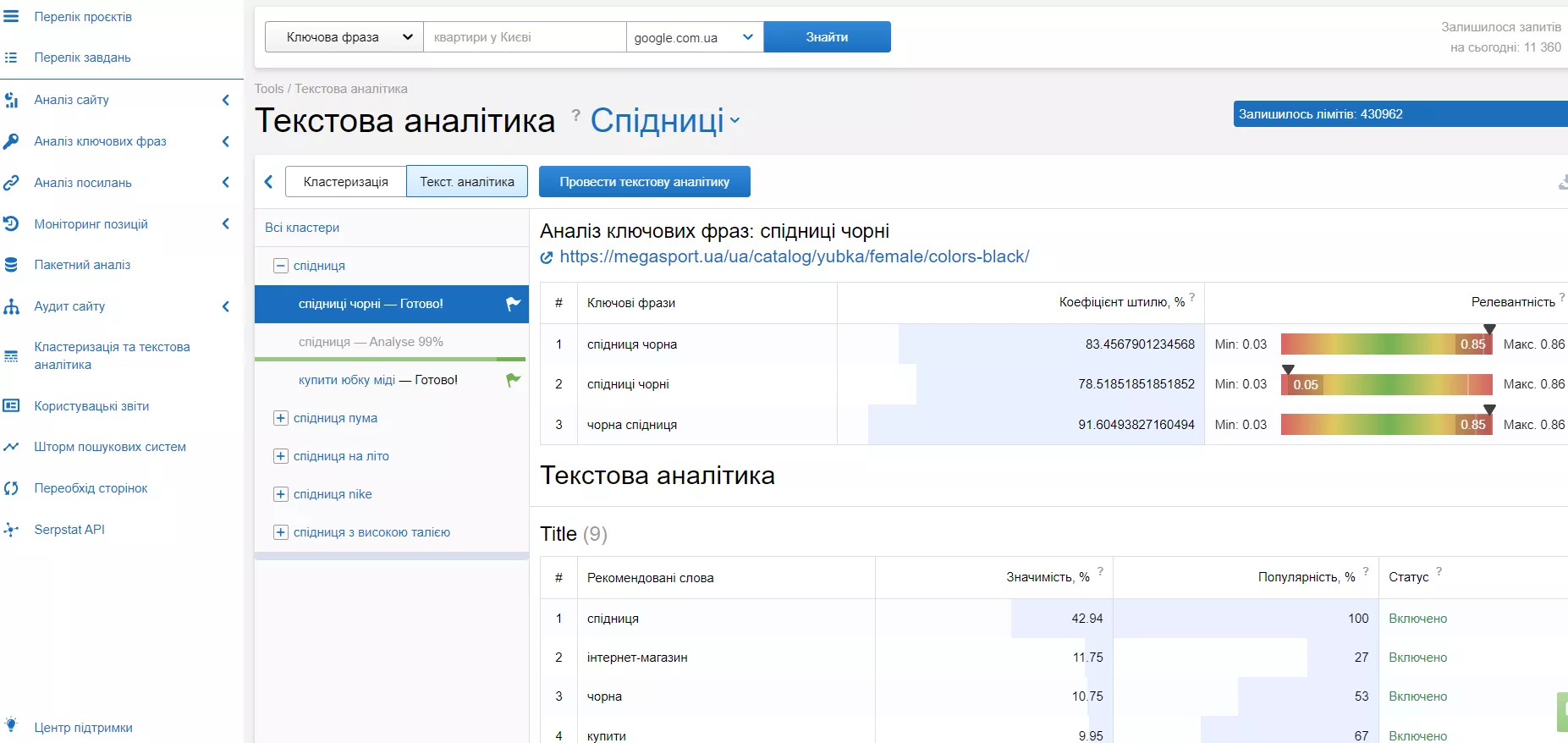This screenshot has width=1568, height=743.
Task: Click the task list icon beside Перелік завдань
Action: (x=11, y=58)
